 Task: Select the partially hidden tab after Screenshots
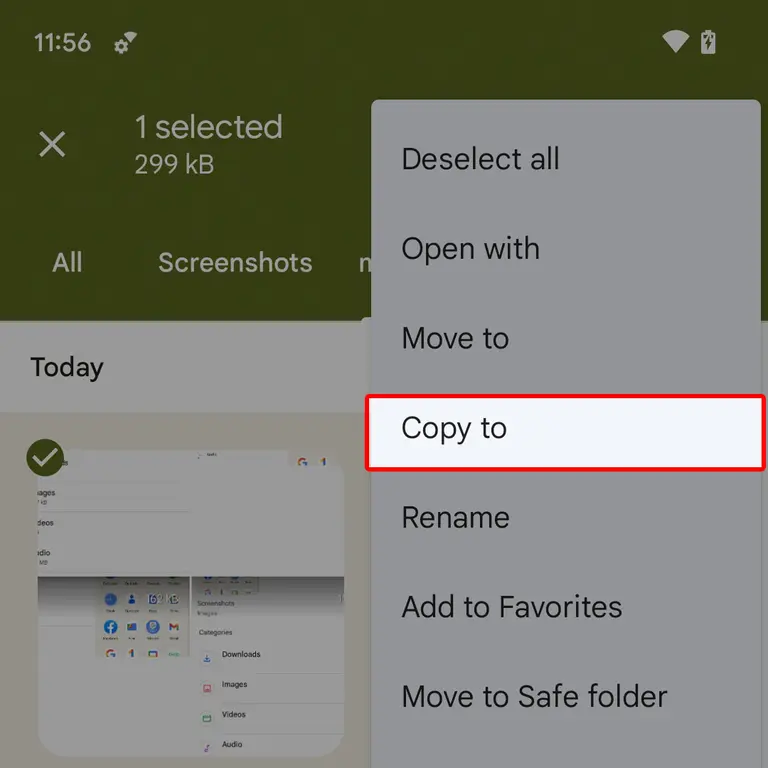click(365, 264)
